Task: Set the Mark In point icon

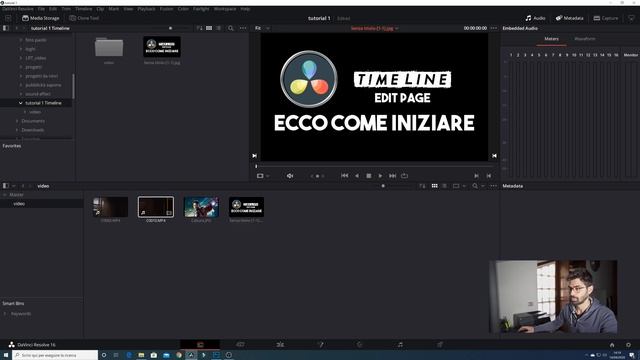Action: 476,176
